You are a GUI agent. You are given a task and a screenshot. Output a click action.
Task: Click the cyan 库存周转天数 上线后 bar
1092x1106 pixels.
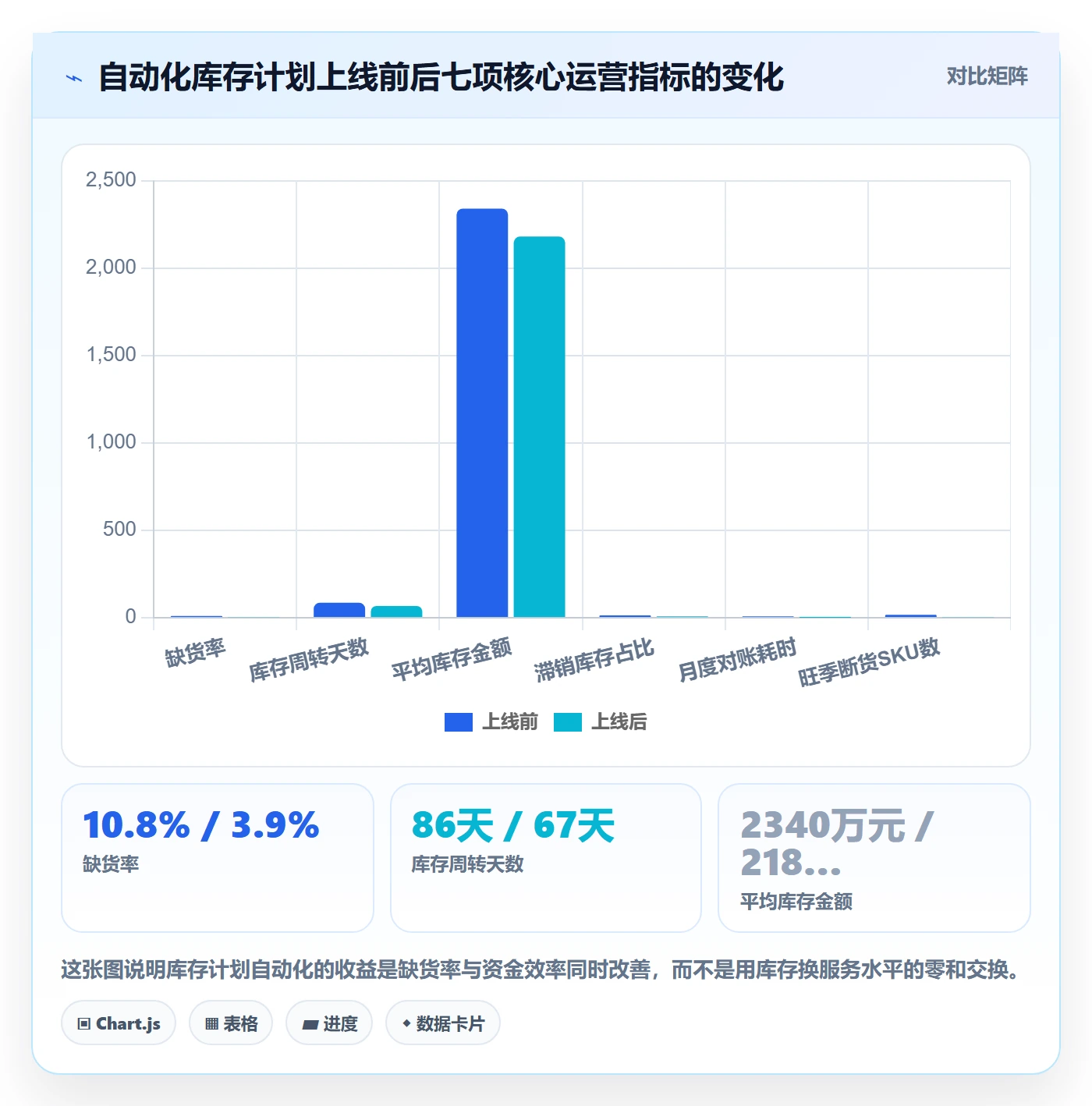tap(396, 611)
